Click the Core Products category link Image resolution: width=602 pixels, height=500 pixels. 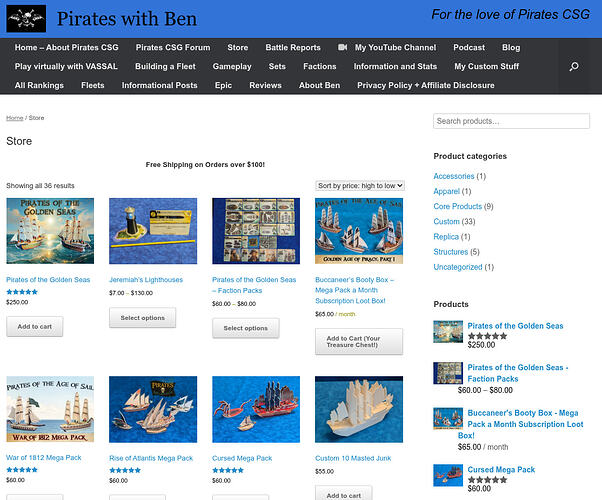(457, 207)
